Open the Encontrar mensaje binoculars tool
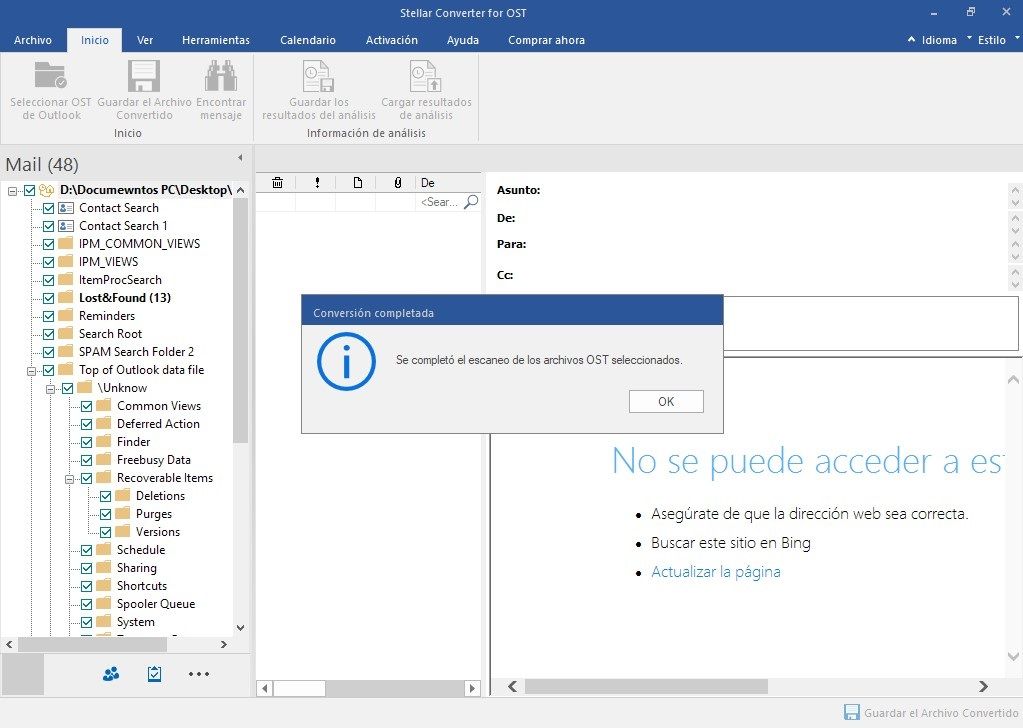 (221, 76)
